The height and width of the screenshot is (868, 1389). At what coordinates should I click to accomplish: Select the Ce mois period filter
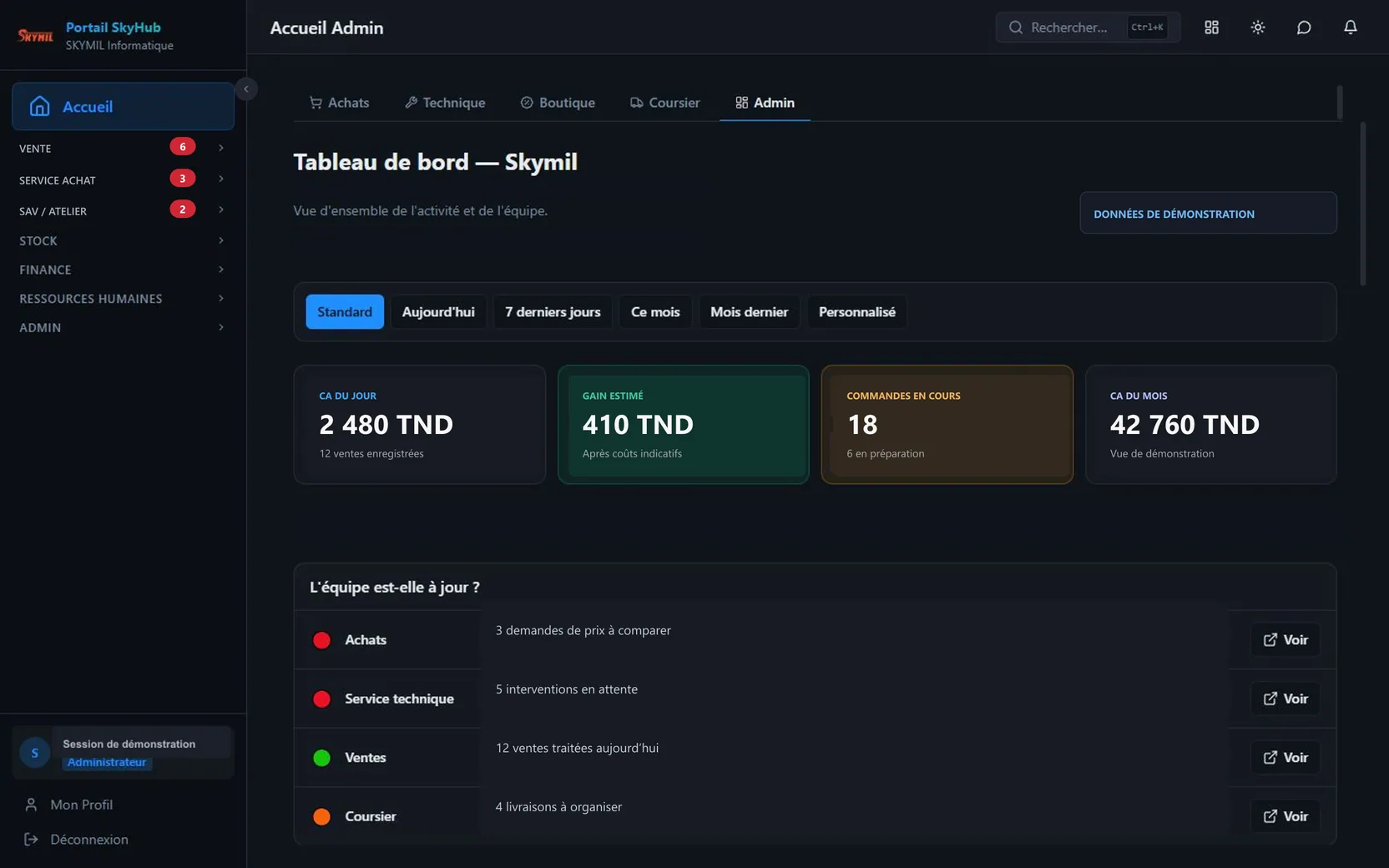(655, 312)
